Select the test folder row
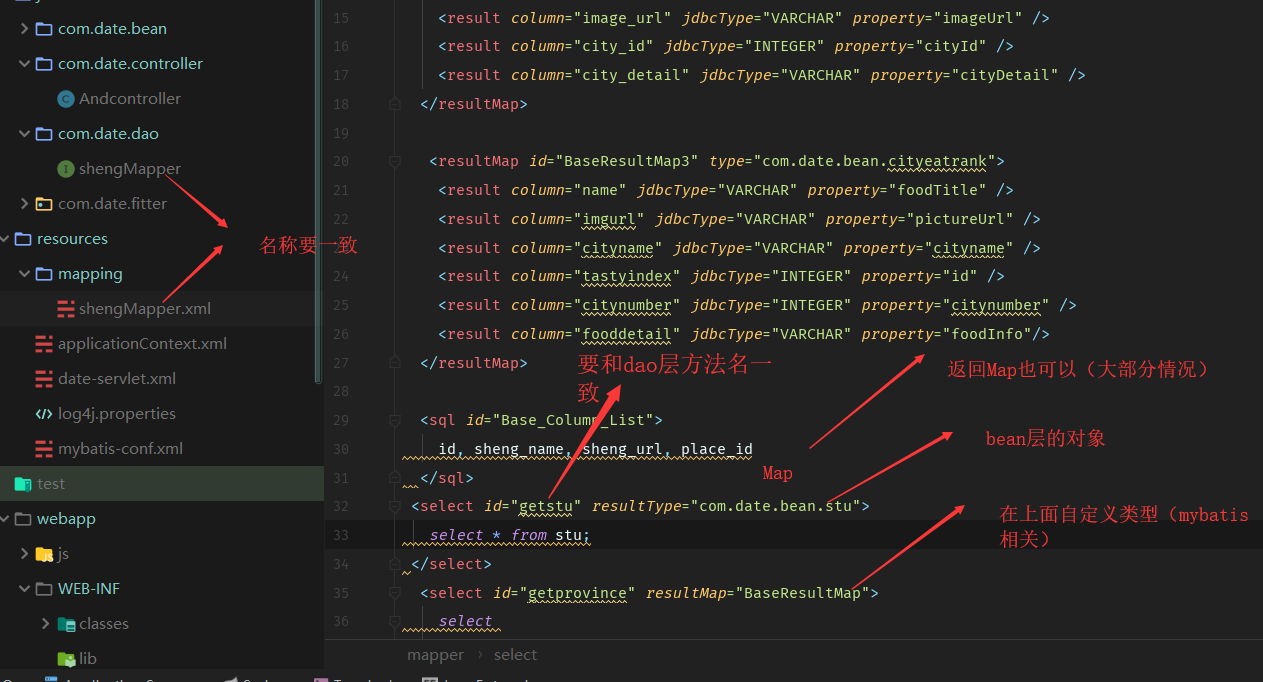The image size is (1263, 682). [x=162, y=484]
